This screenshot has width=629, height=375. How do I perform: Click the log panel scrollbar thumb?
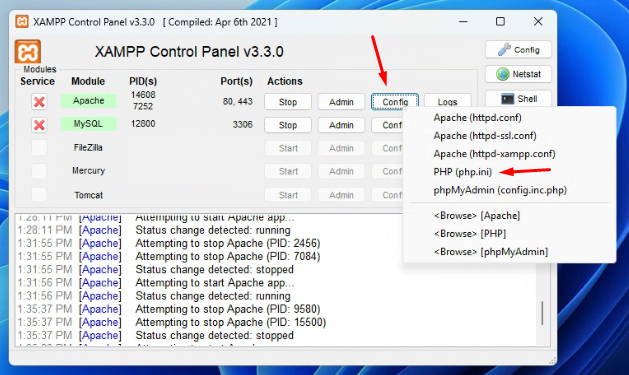(x=542, y=313)
